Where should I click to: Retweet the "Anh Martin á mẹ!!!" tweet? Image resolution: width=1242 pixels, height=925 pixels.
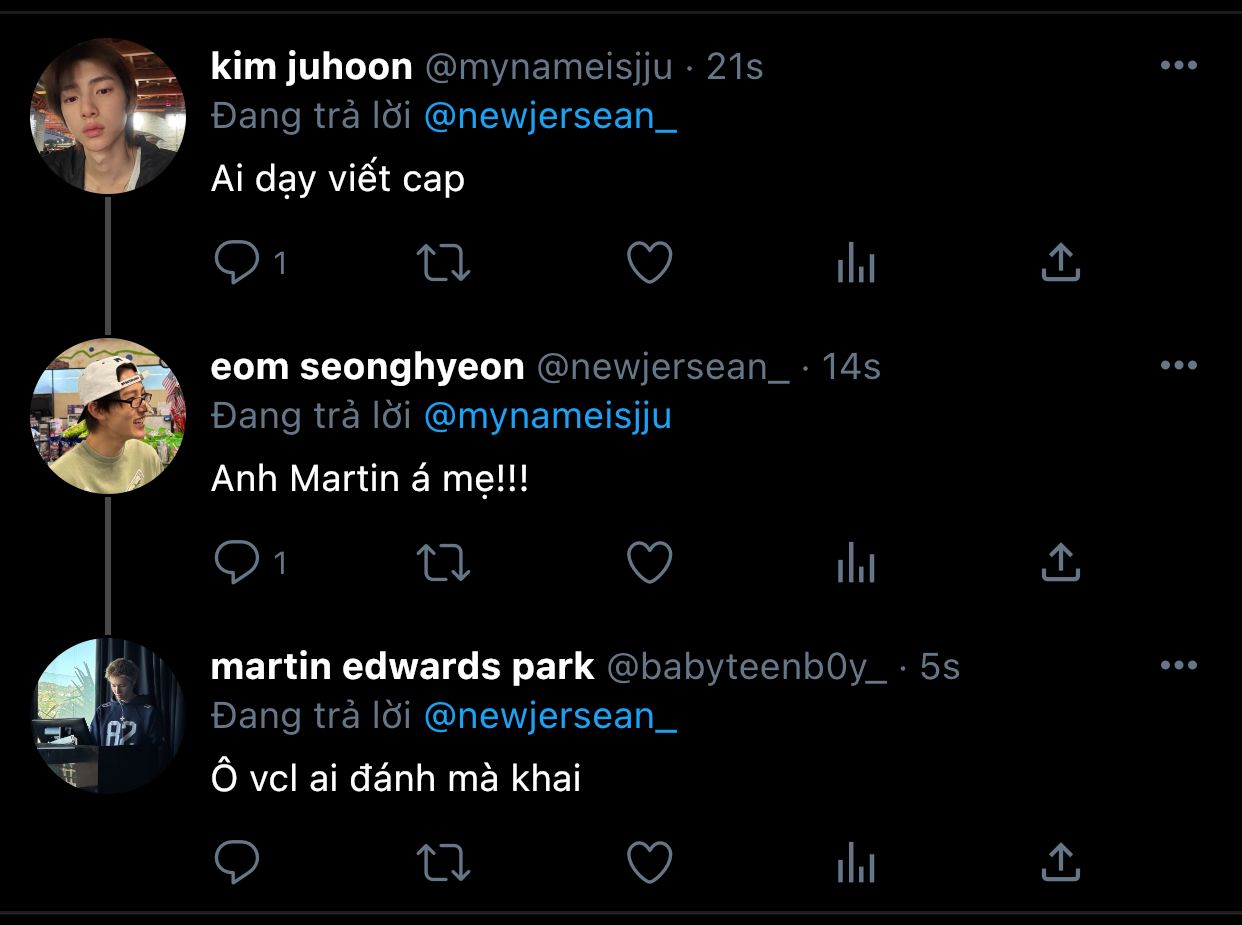pos(443,563)
